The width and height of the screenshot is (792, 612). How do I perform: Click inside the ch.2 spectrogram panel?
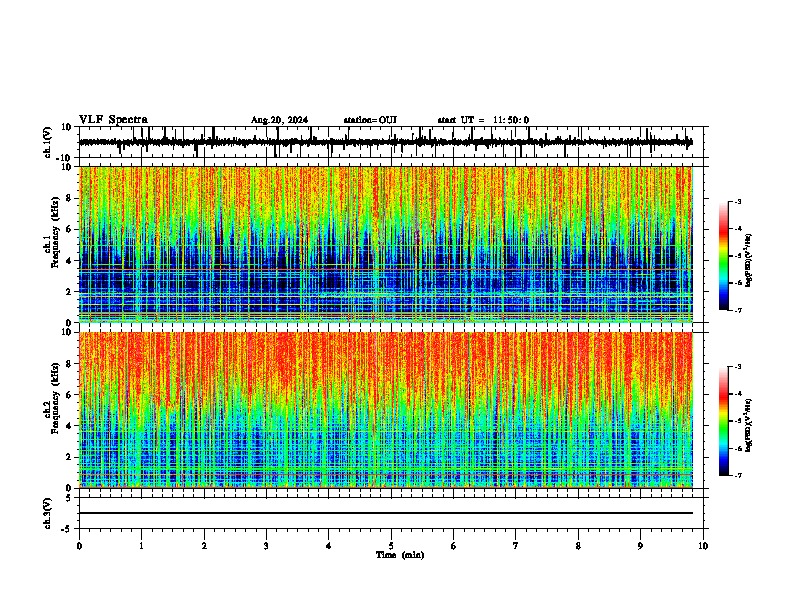tap(386, 410)
